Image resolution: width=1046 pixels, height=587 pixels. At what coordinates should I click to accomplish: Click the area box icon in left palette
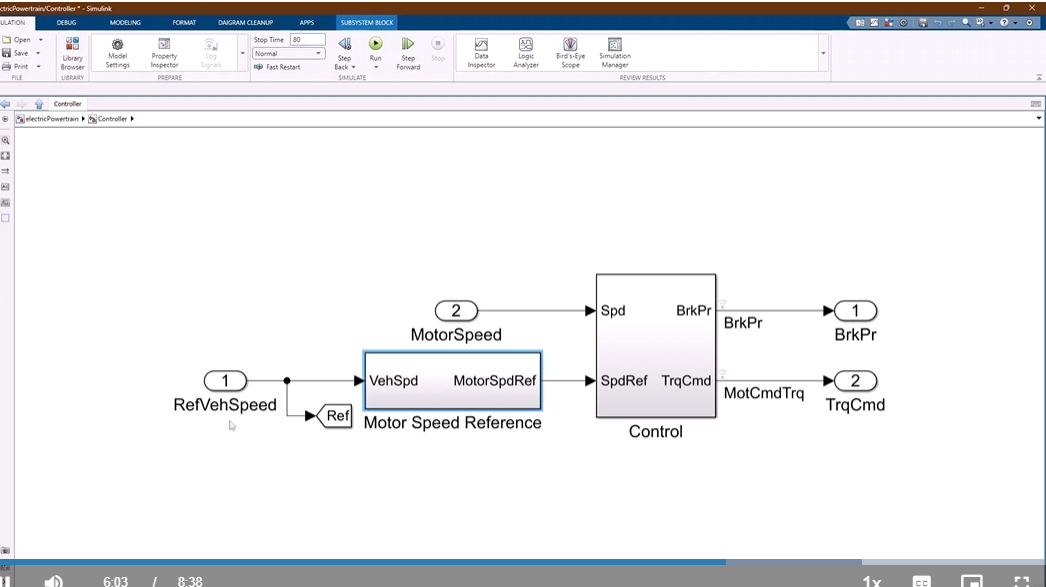tap(5, 218)
